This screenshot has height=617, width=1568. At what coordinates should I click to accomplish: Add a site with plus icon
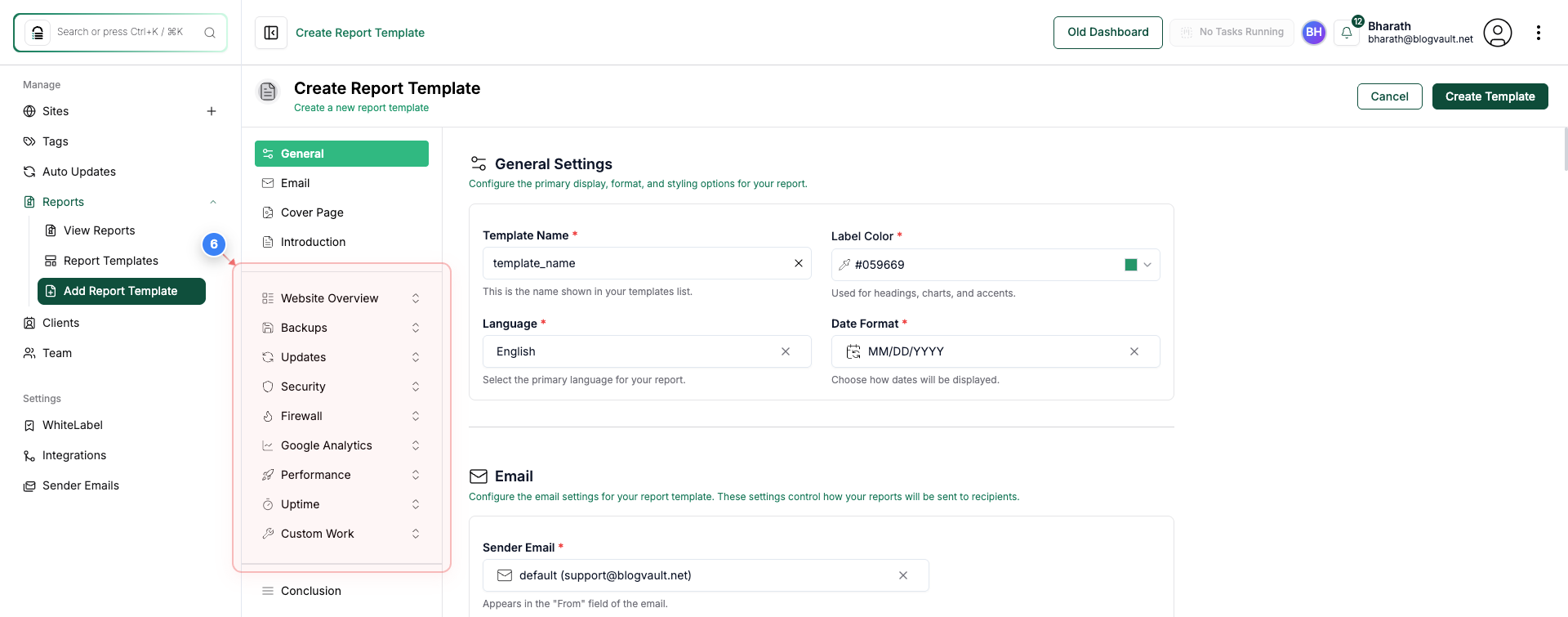(212, 111)
